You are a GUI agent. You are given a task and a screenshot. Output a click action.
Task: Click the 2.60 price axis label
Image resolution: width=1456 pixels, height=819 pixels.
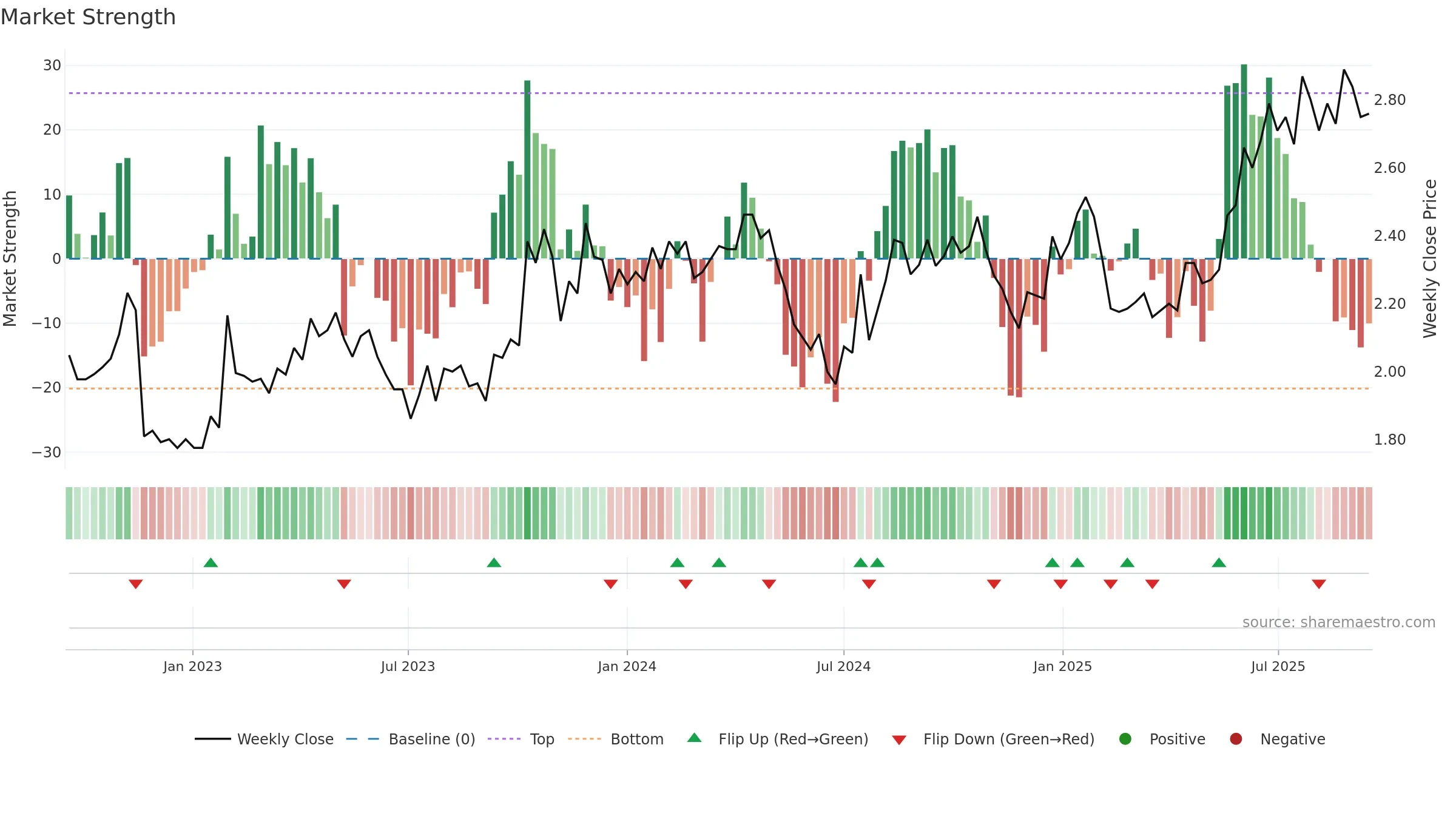tap(1390, 168)
